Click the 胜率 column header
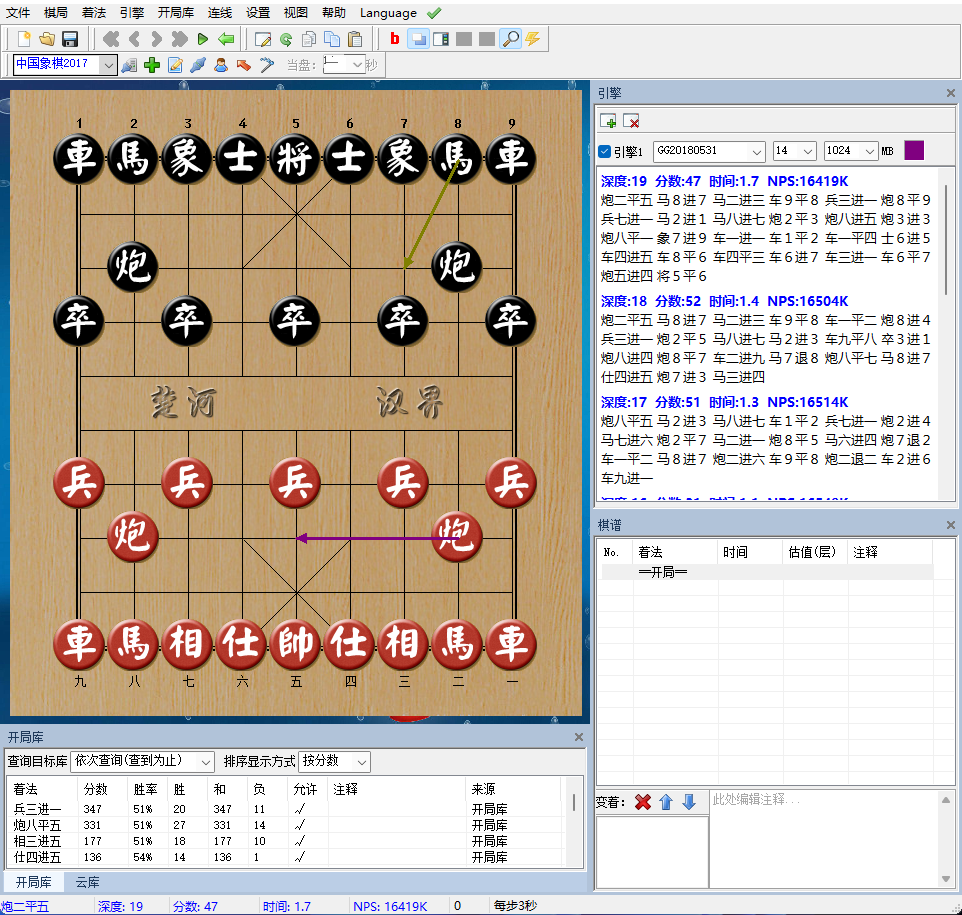 [145, 789]
